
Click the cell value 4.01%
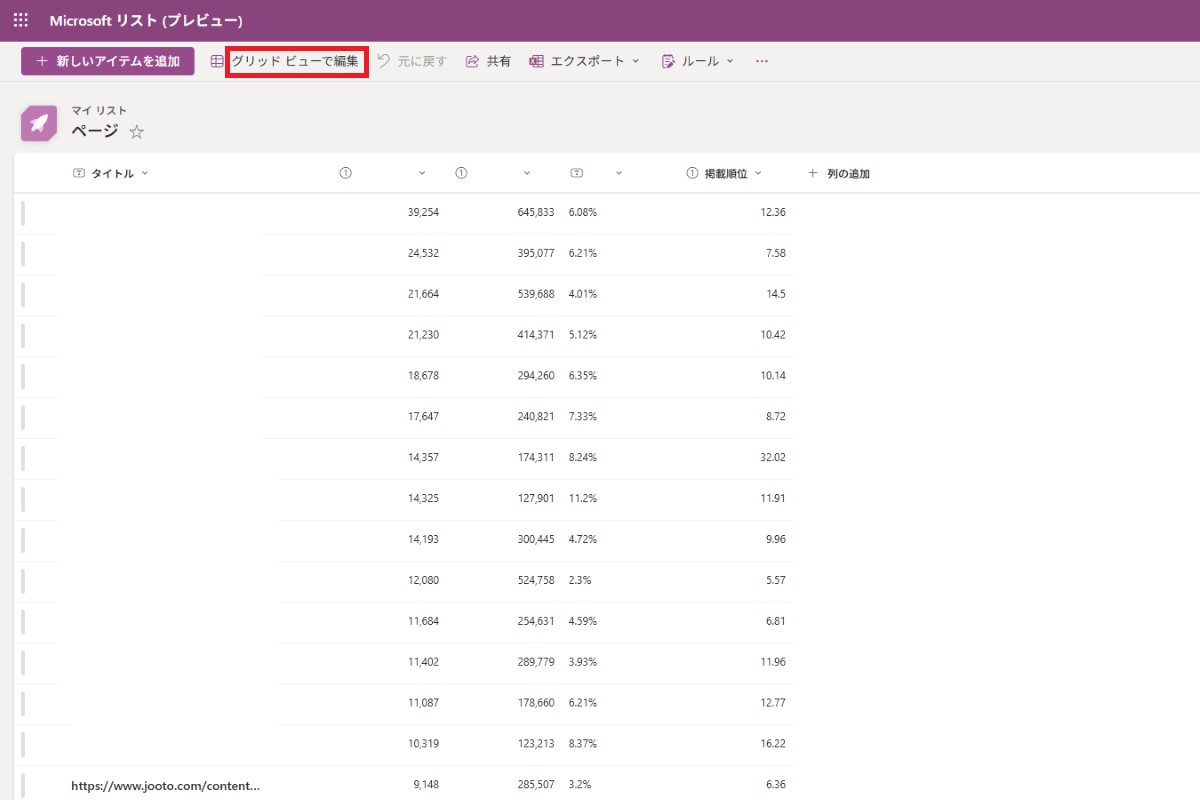(x=583, y=294)
